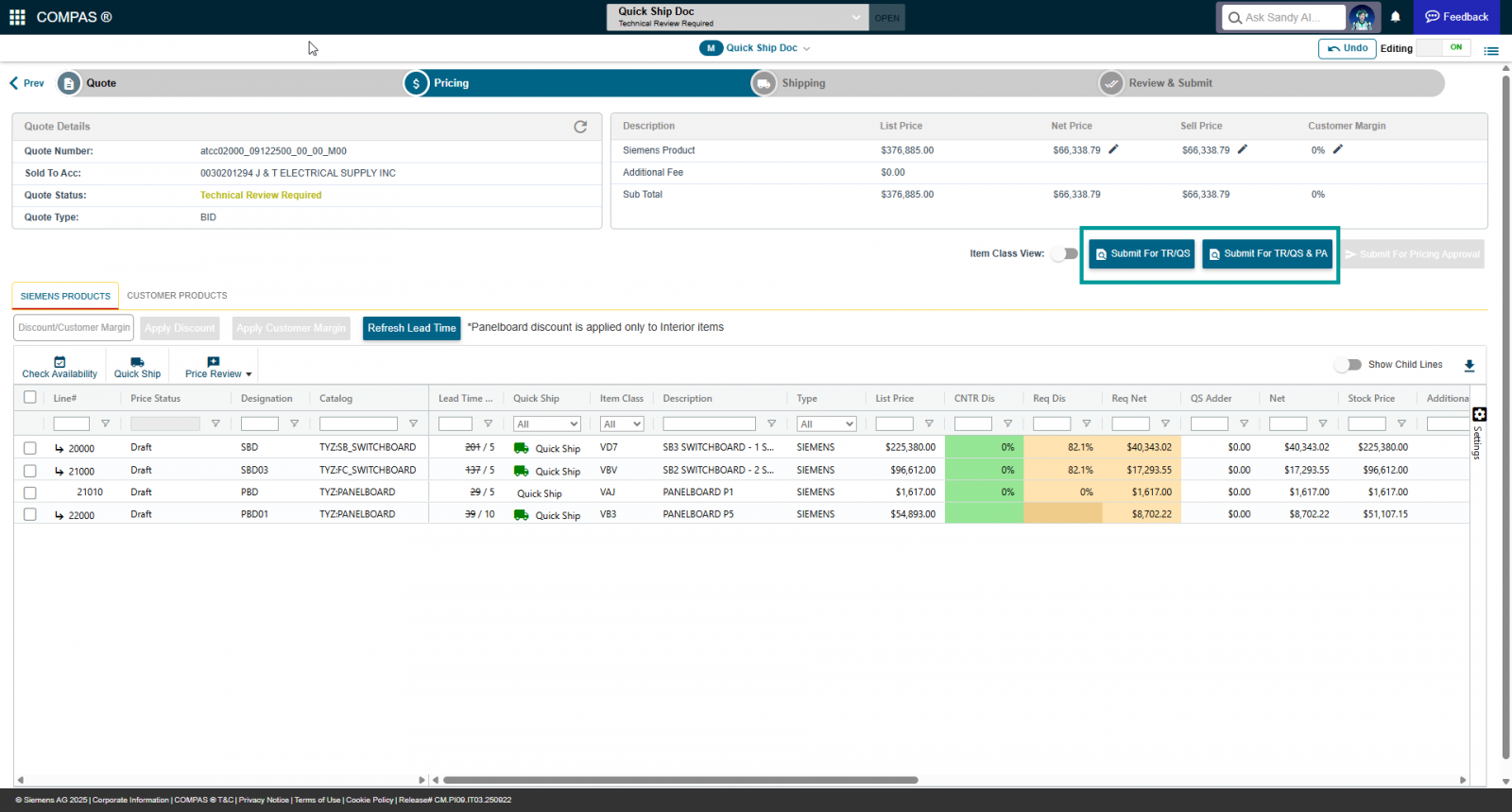The image size is (1512, 812).
Task: Select all rows with header checkbox
Action: pyautogui.click(x=30, y=397)
